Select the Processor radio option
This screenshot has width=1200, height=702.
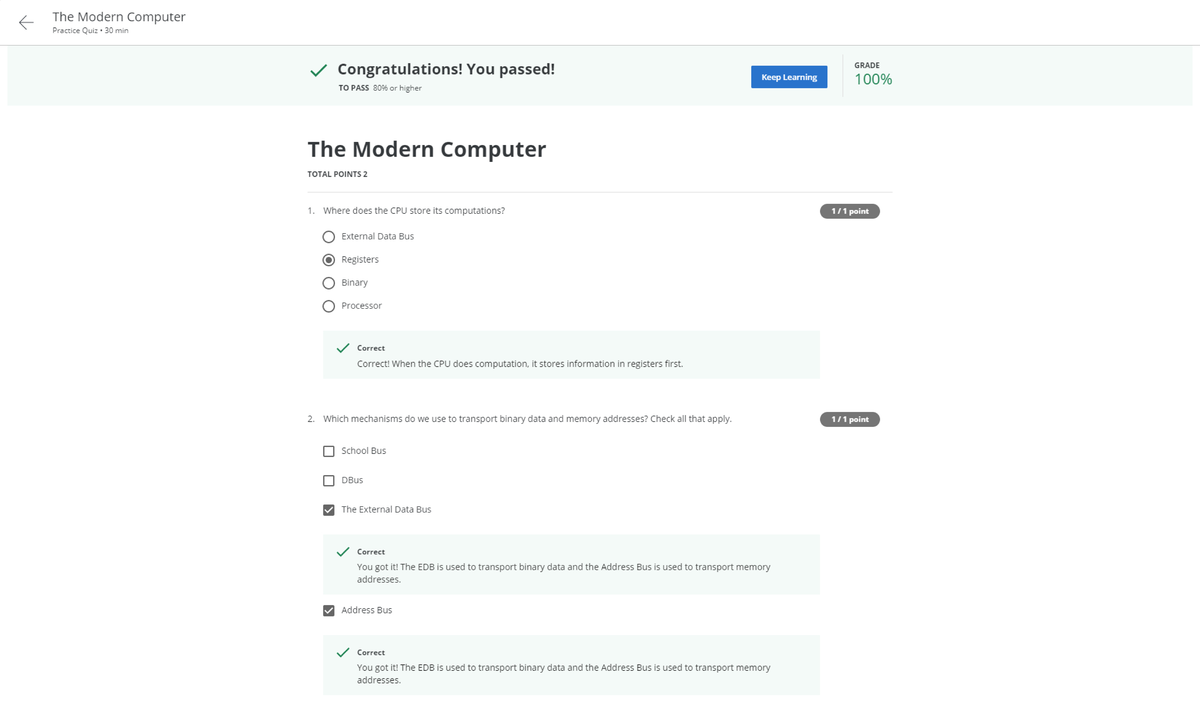[328, 306]
